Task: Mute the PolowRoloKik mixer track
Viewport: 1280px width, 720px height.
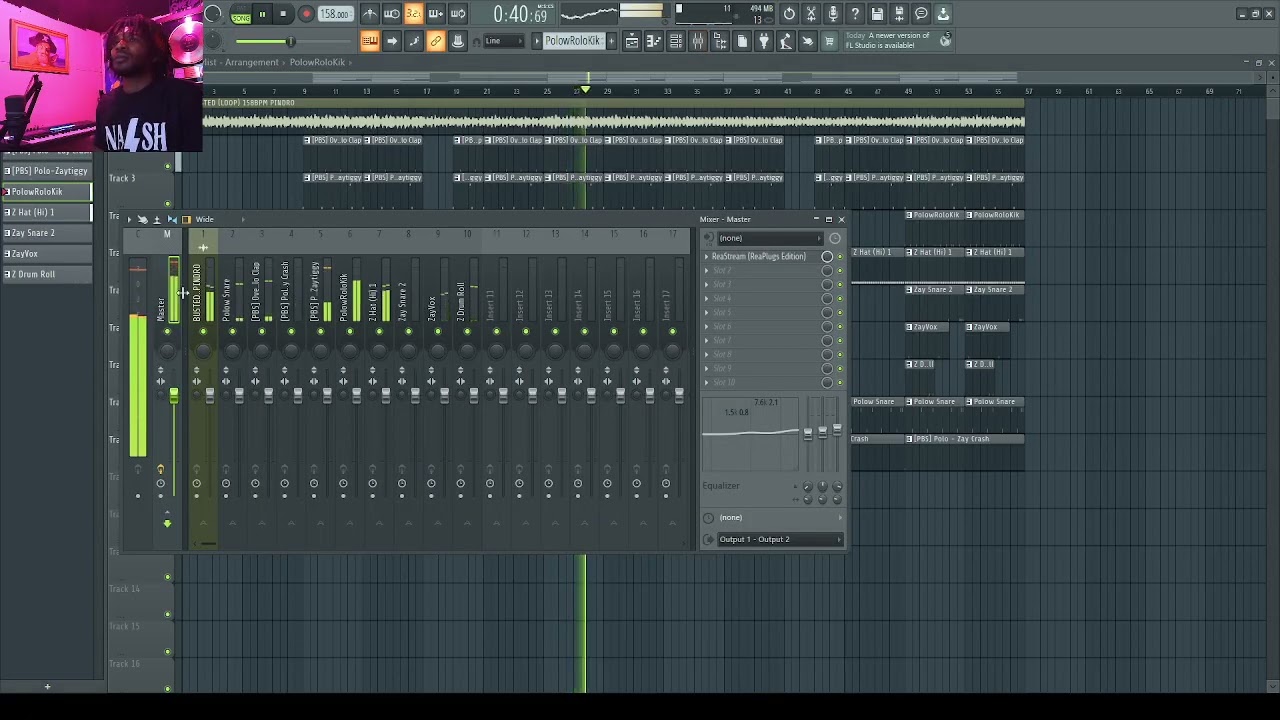Action: (x=349, y=332)
